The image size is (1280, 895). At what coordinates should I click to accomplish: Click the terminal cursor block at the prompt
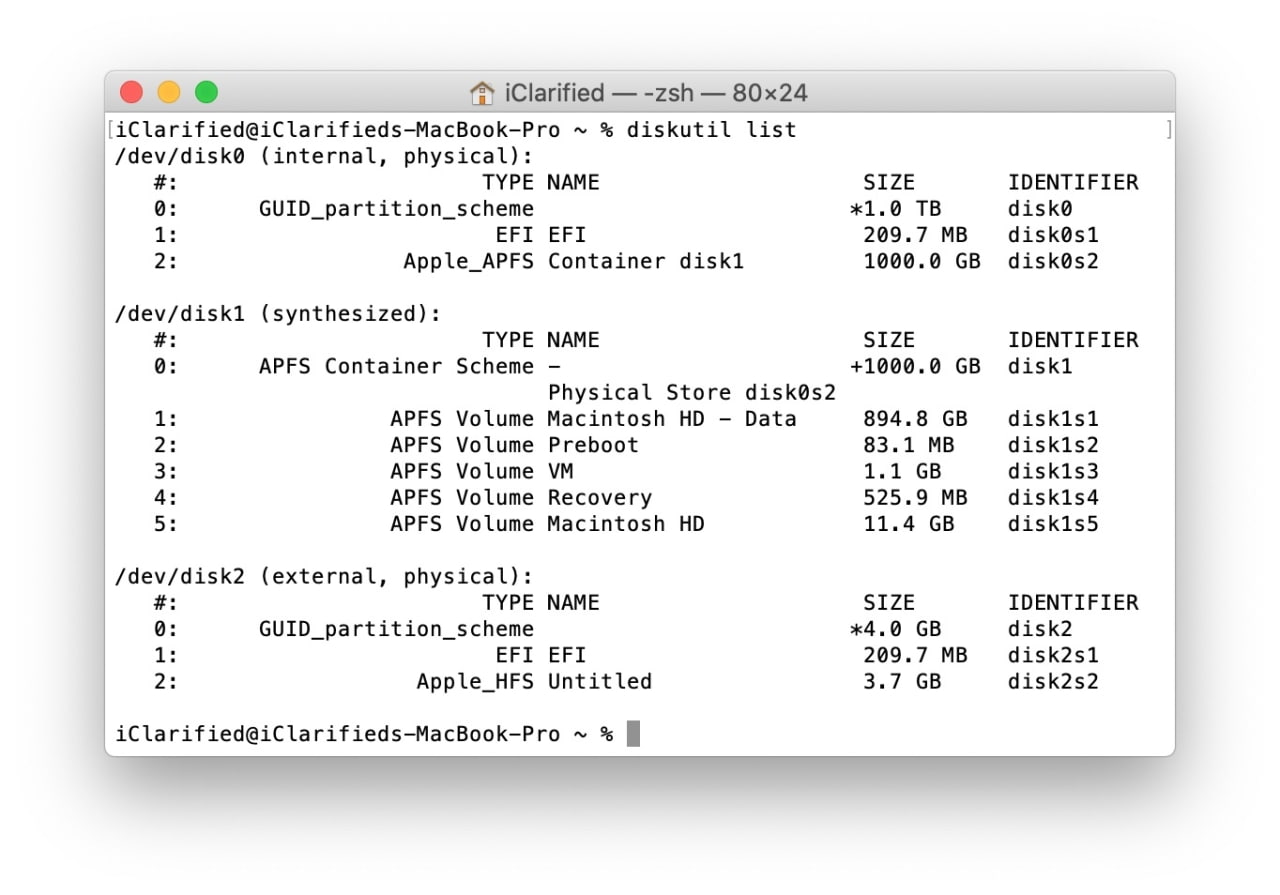(633, 734)
